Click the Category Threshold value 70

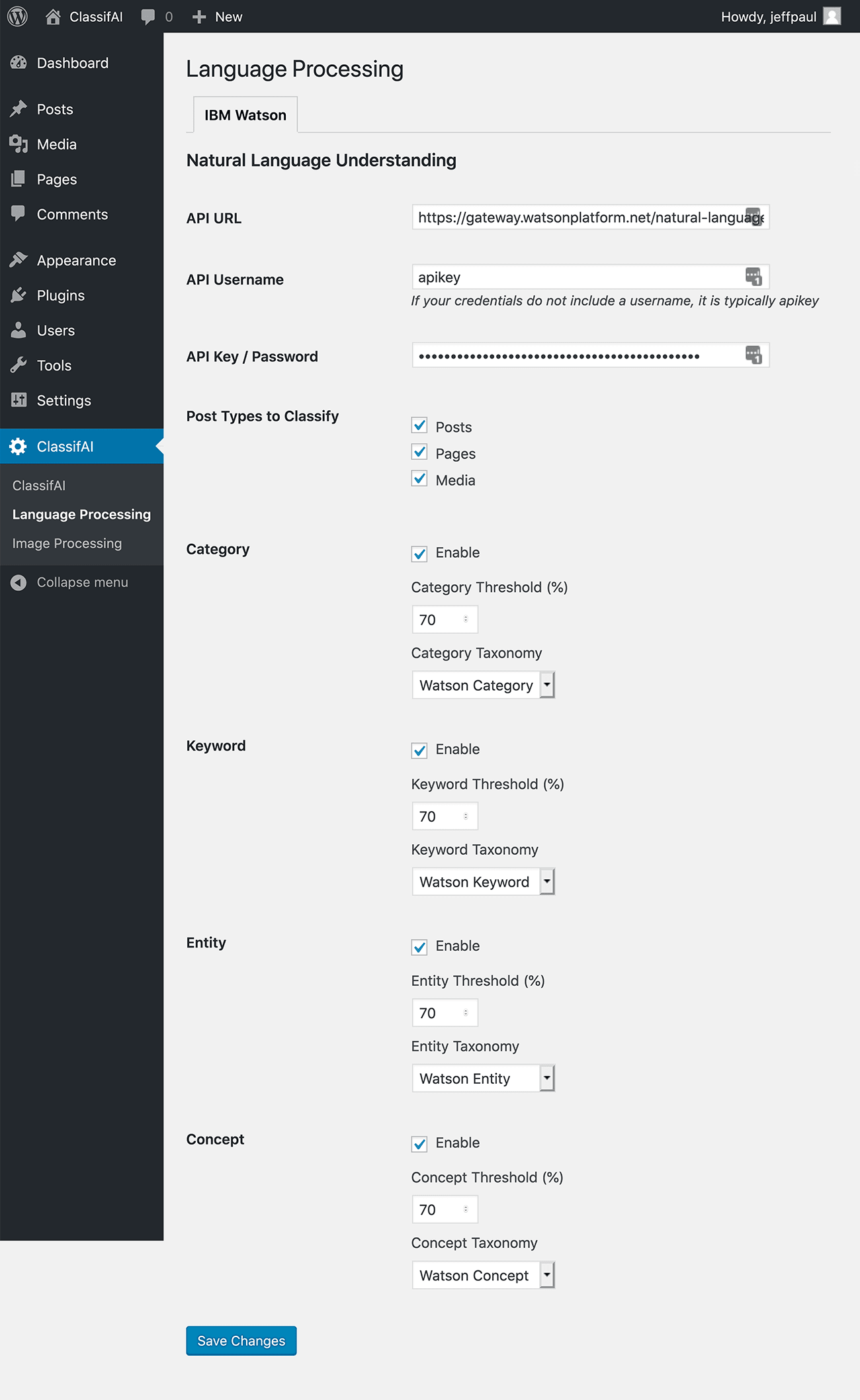pos(427,620)
